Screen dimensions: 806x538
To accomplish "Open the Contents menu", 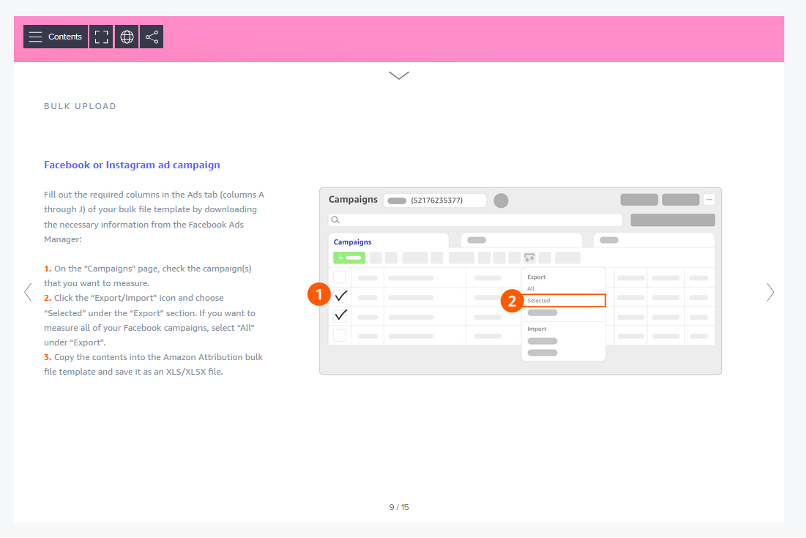I will [56, 36].
